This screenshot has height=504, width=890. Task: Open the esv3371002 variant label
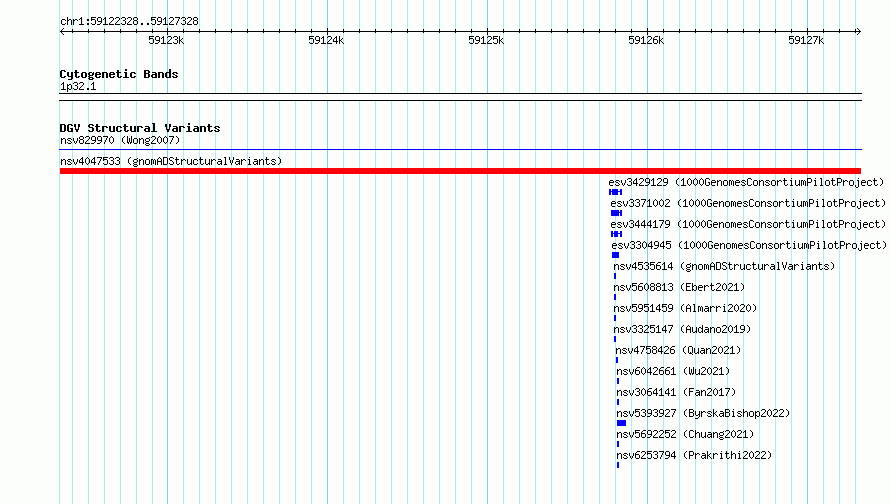point(748,203)
